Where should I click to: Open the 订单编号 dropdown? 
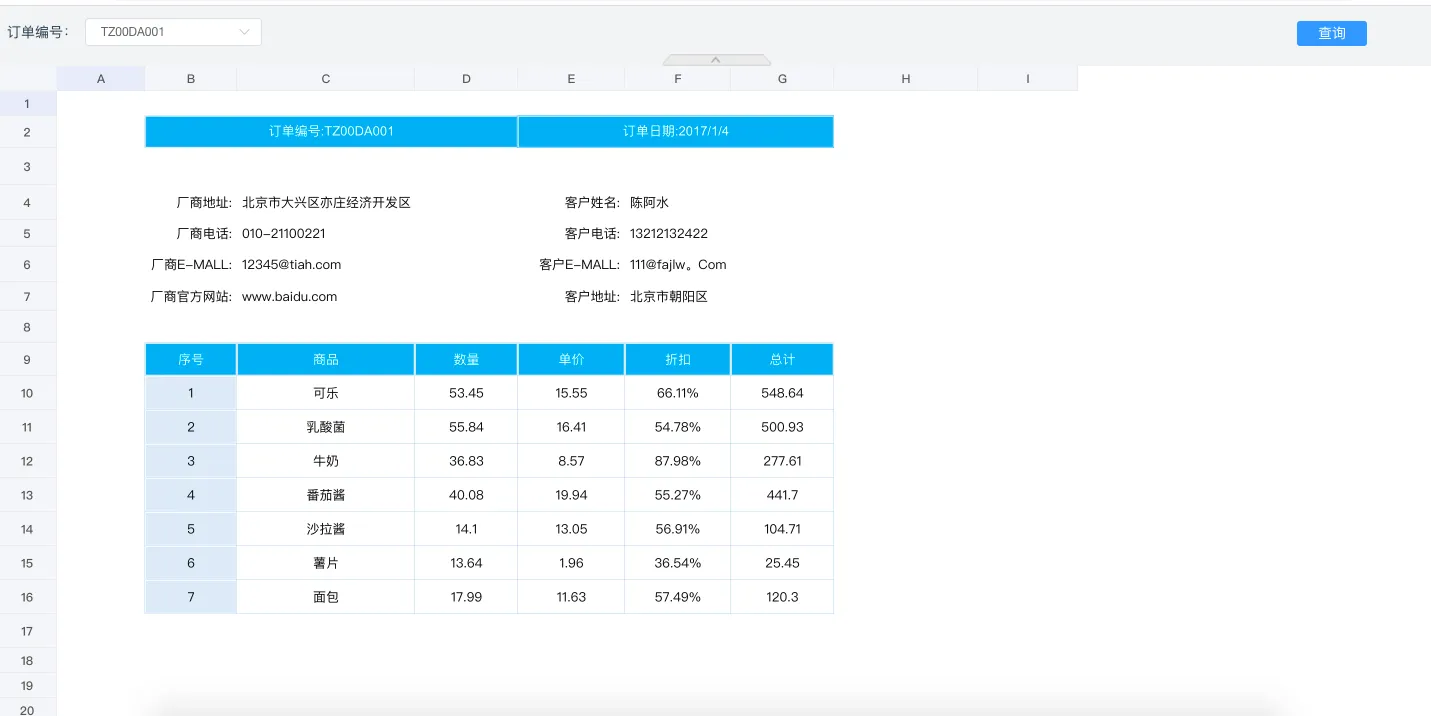pos(173,32)
